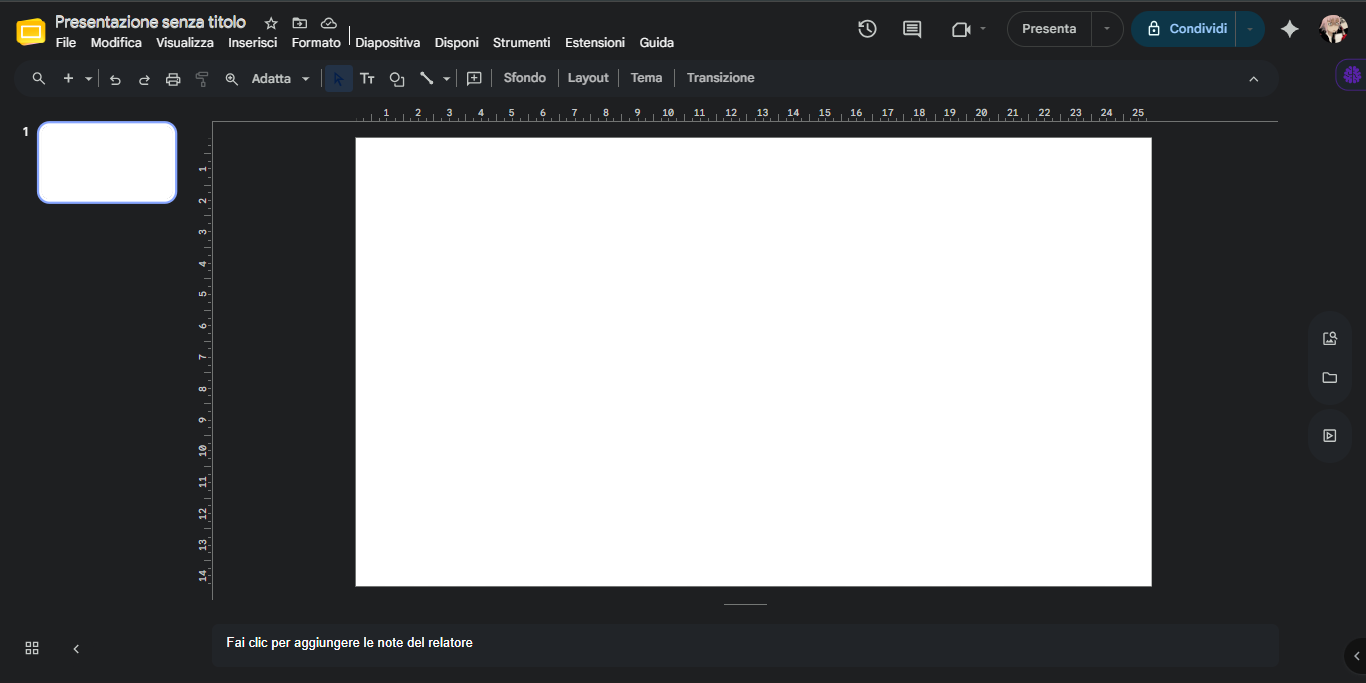Screen dimensions: 1366x683
Task: Open the comments history icon
Action: (x=912, y=29)
